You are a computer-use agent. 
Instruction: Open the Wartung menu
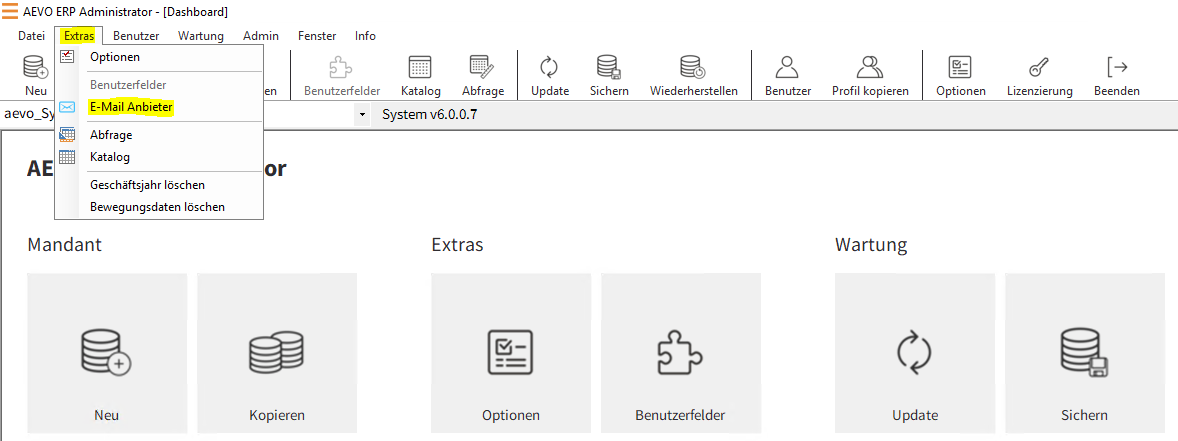tap(201, 35)
